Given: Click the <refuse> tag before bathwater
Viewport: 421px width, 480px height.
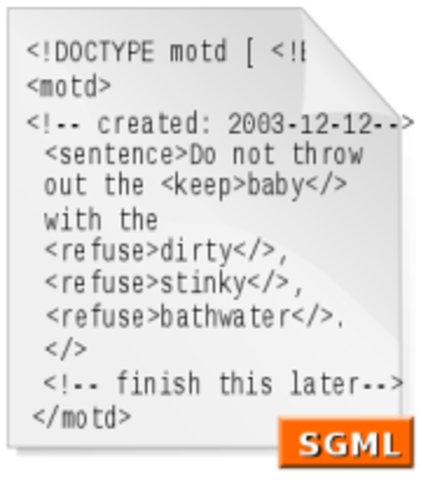Looking at the screenshot, I should click(x=102, y=316).
